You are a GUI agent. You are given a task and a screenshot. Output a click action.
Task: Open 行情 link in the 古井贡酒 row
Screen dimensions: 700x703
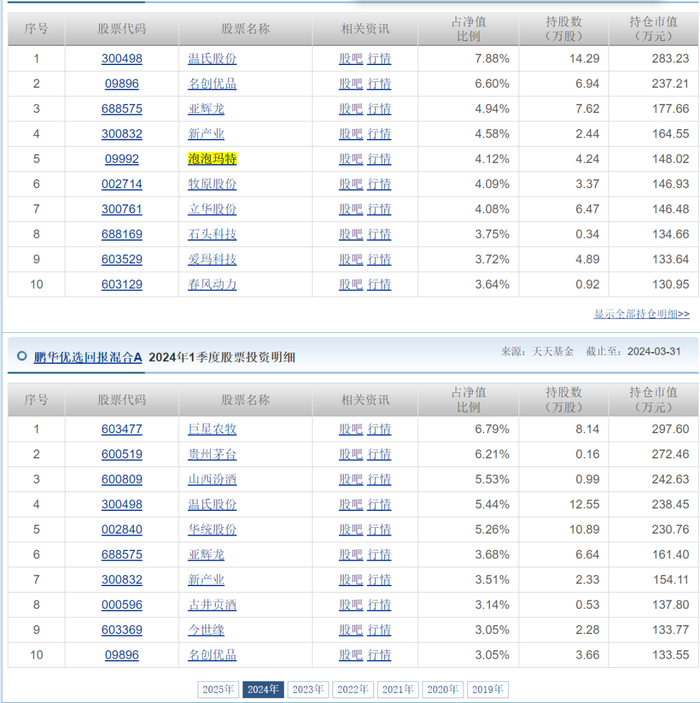coord(379,605)
